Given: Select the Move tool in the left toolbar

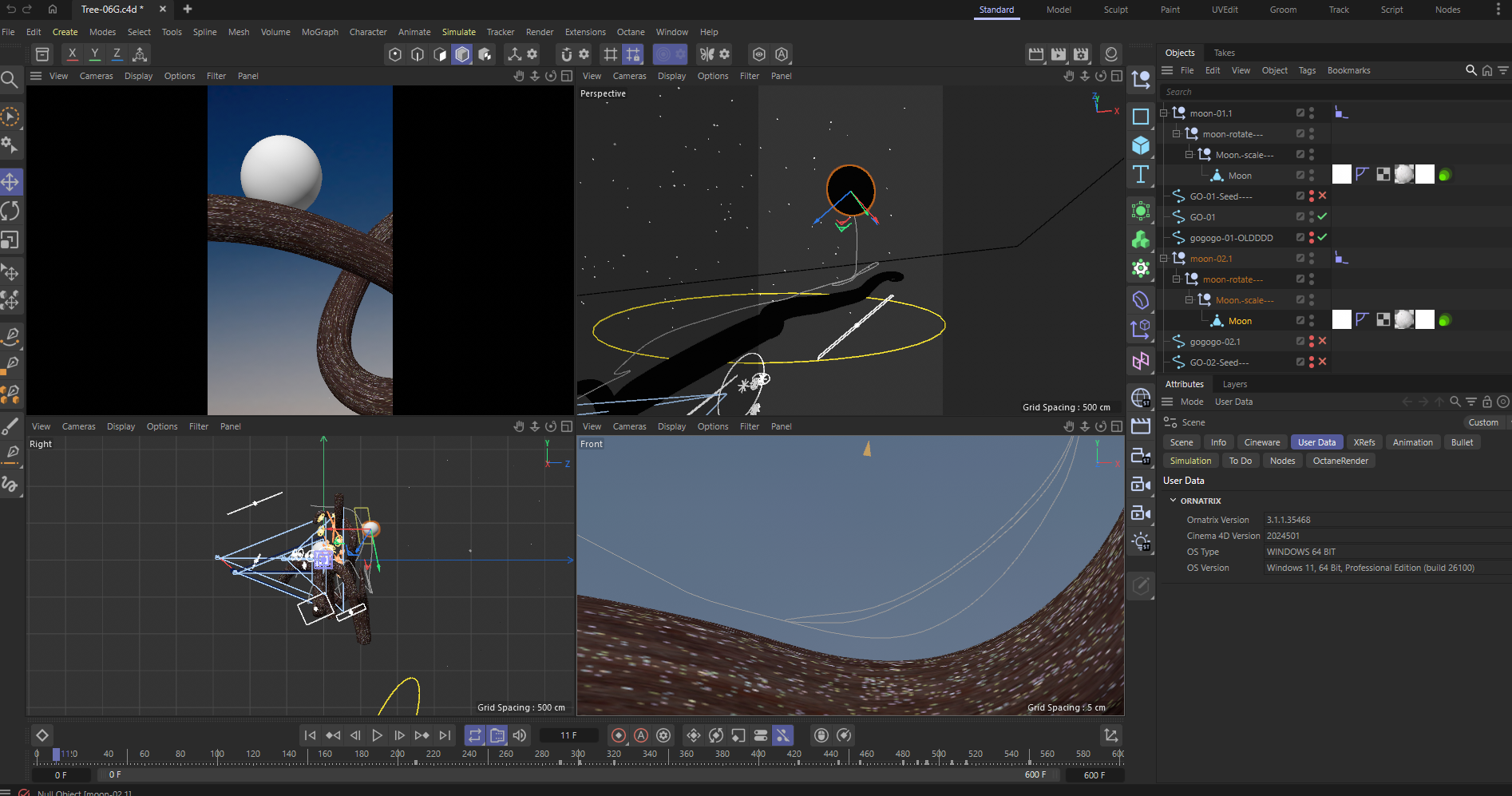Looking at the screenshot, I should coord(11,181).
